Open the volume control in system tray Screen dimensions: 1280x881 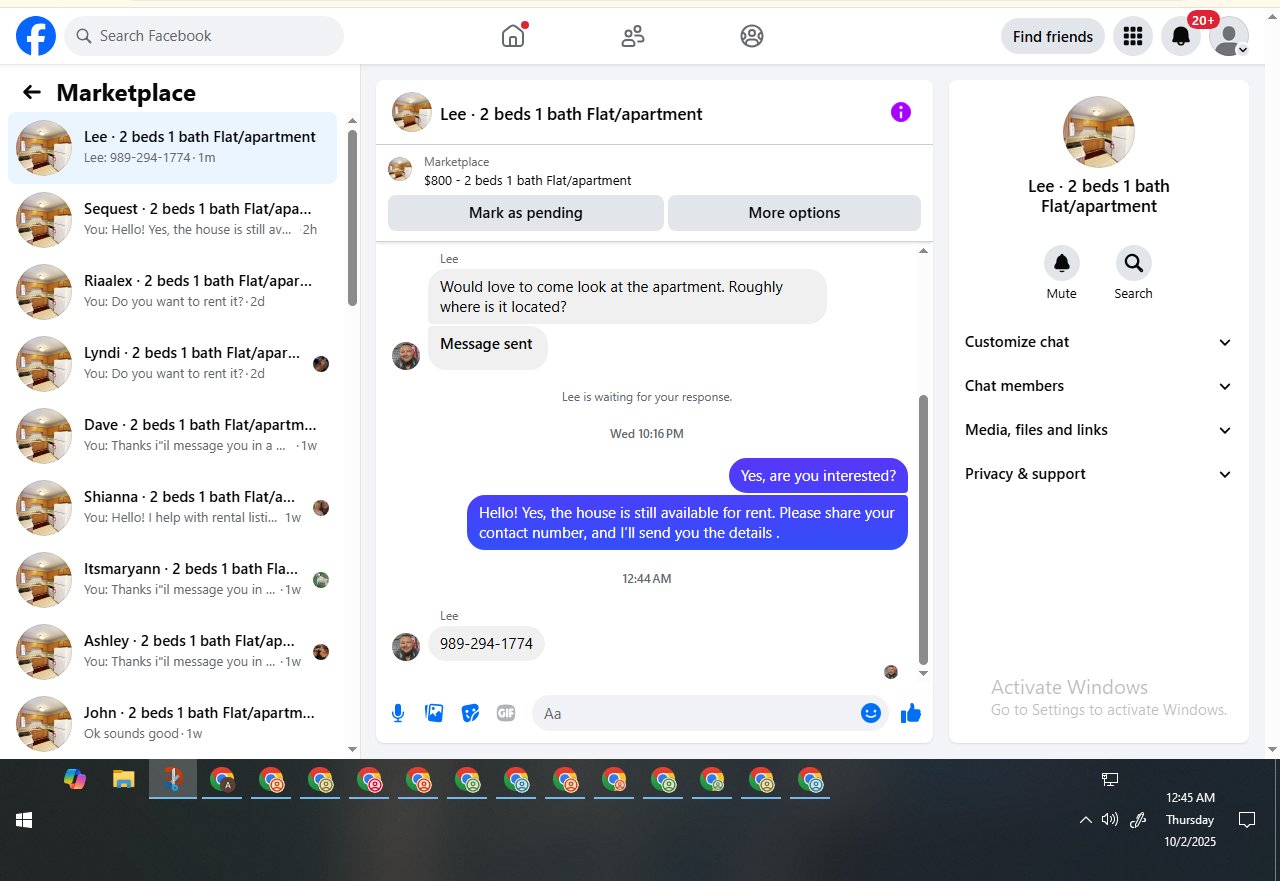tap(1110, 820)
